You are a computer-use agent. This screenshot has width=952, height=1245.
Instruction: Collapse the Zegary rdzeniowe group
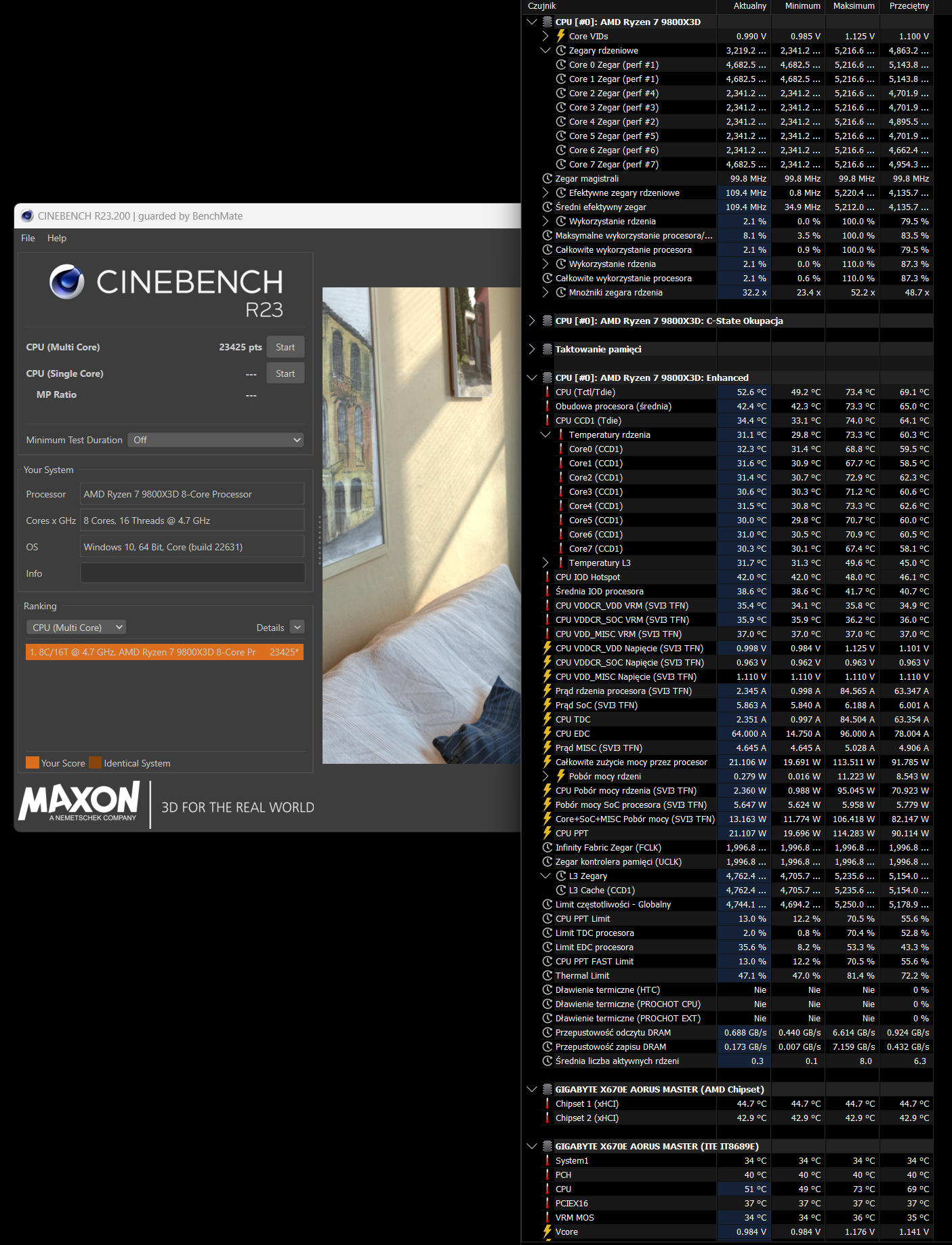click(545, 50)
